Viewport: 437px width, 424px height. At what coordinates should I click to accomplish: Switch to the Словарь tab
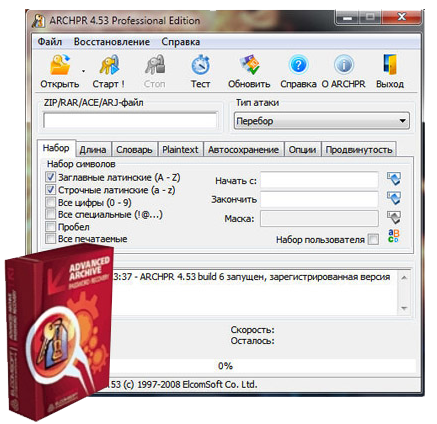click(x=134, y=150)
